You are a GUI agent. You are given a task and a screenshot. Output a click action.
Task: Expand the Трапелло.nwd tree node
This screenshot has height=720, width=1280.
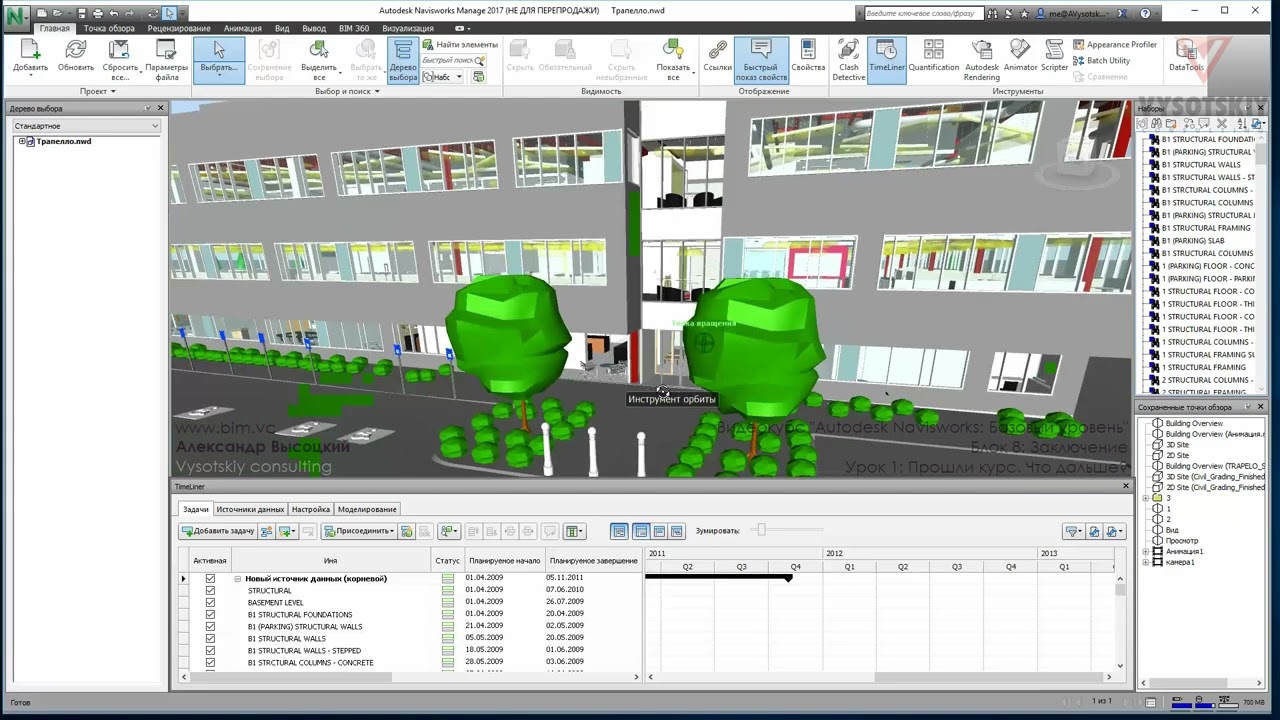point(22,142)
